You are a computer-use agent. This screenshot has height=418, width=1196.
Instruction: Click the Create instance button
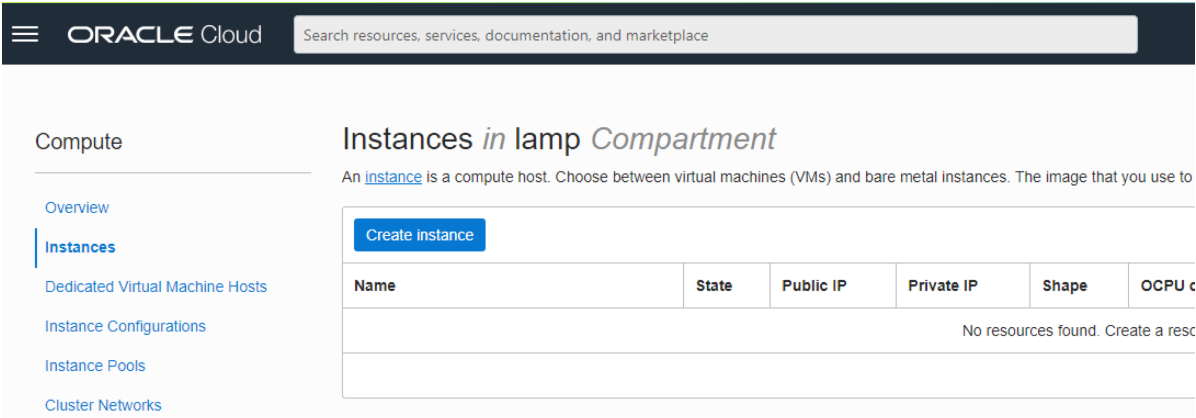420,235
